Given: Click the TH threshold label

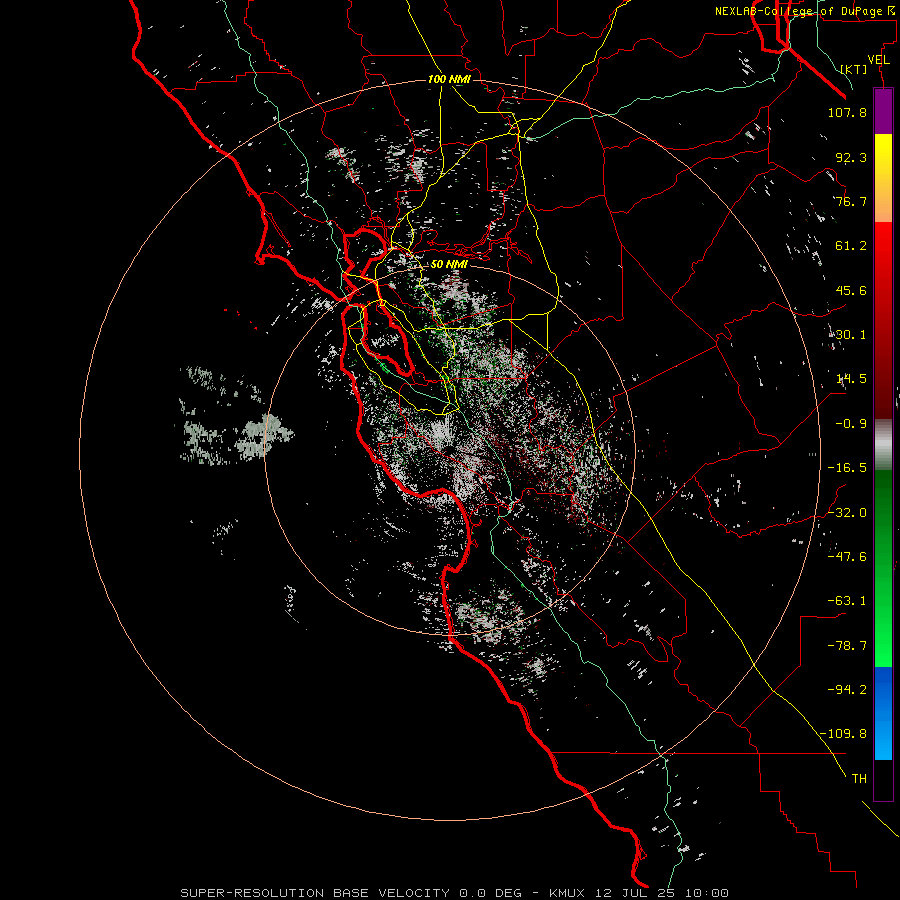Looking at the screenshot, I should click(859, 779).
